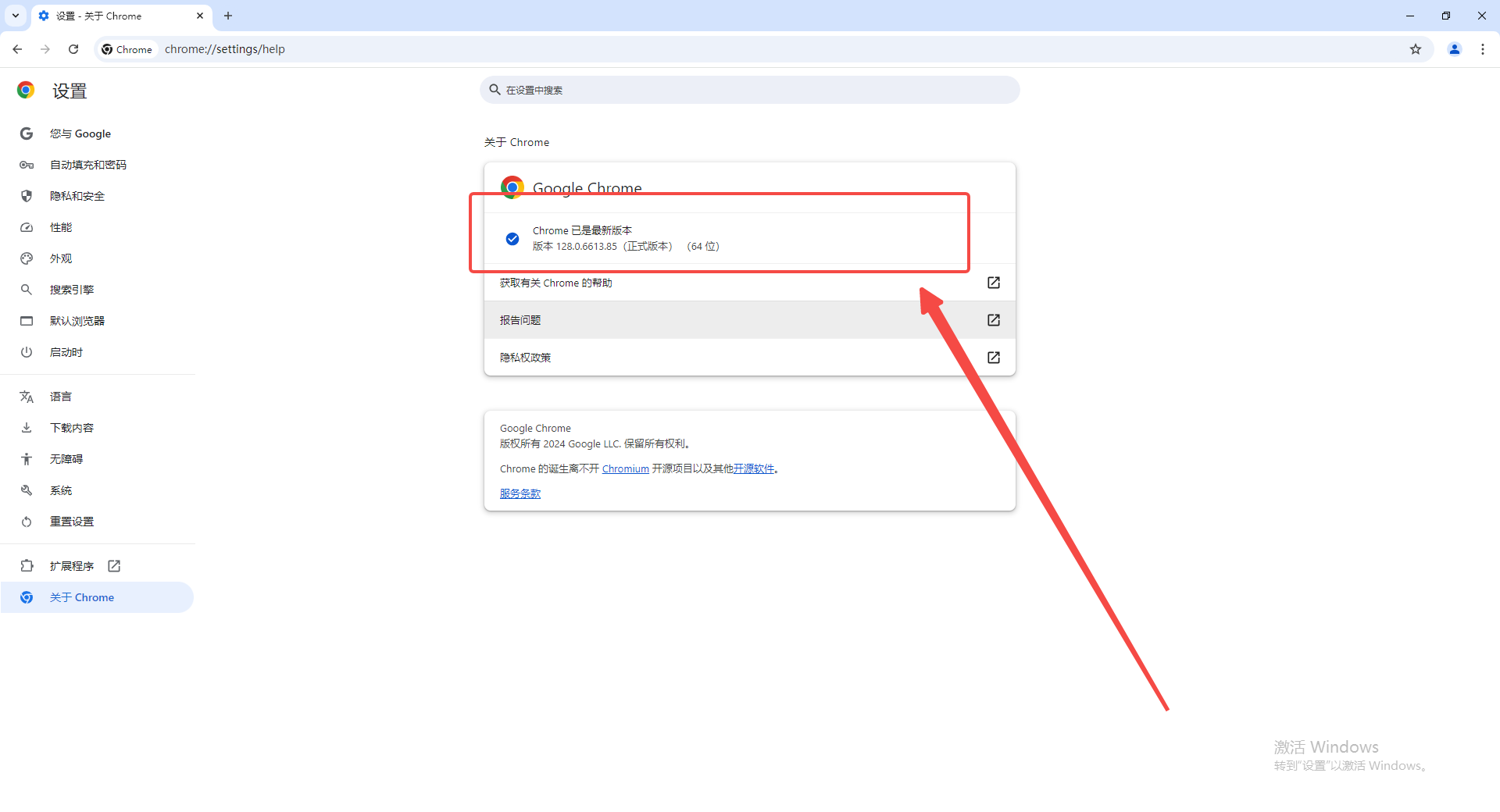Click the browser back arrow
This screenshot has height=812, width=1500.
17,49
